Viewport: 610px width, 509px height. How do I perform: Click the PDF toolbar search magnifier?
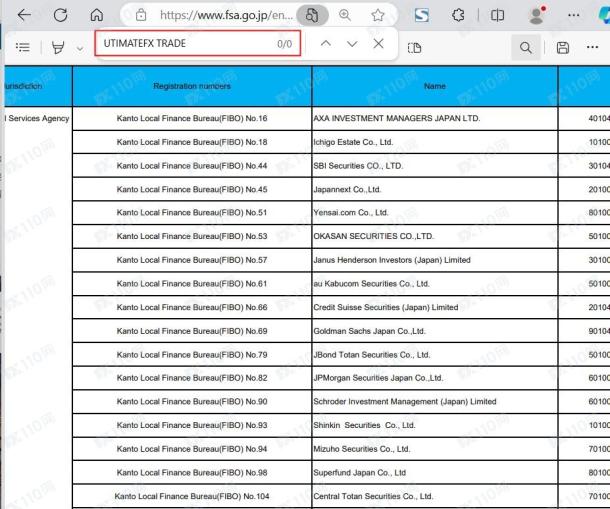[x=526, y=47]
